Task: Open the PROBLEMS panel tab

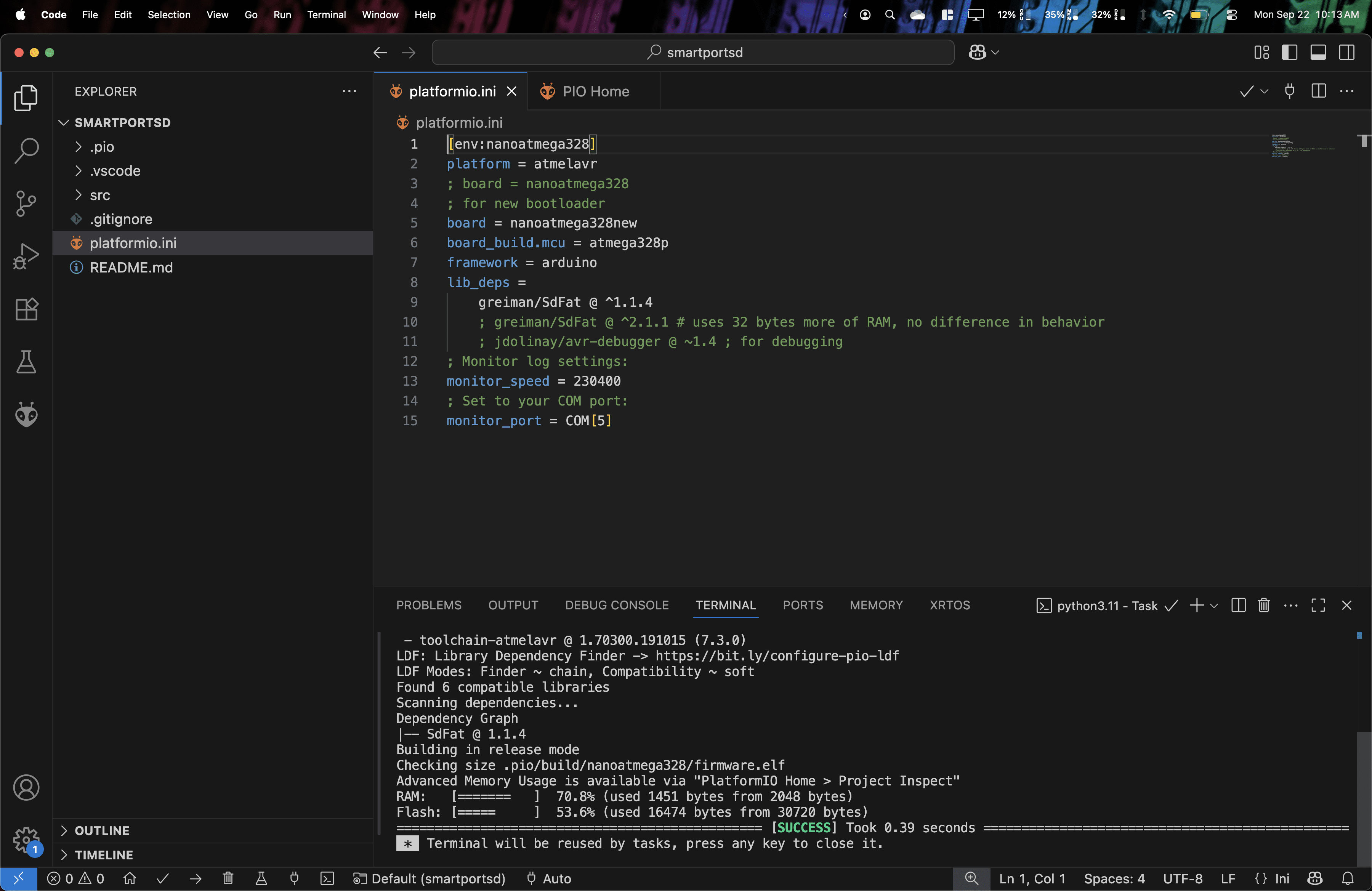Action: pyautogui.click(x=428, y=605)
